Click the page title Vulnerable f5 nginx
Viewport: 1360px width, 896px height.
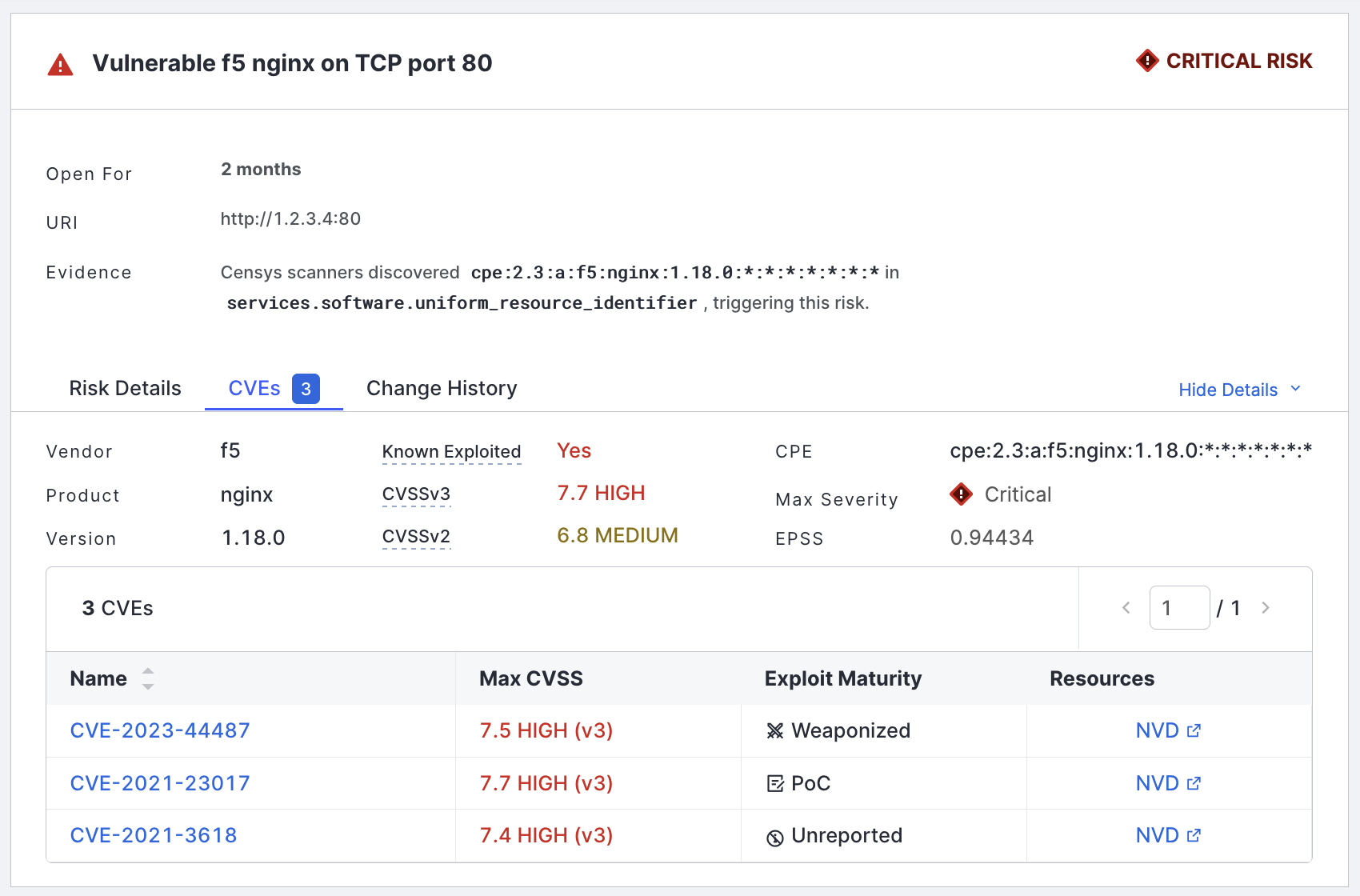click(292, 63)
